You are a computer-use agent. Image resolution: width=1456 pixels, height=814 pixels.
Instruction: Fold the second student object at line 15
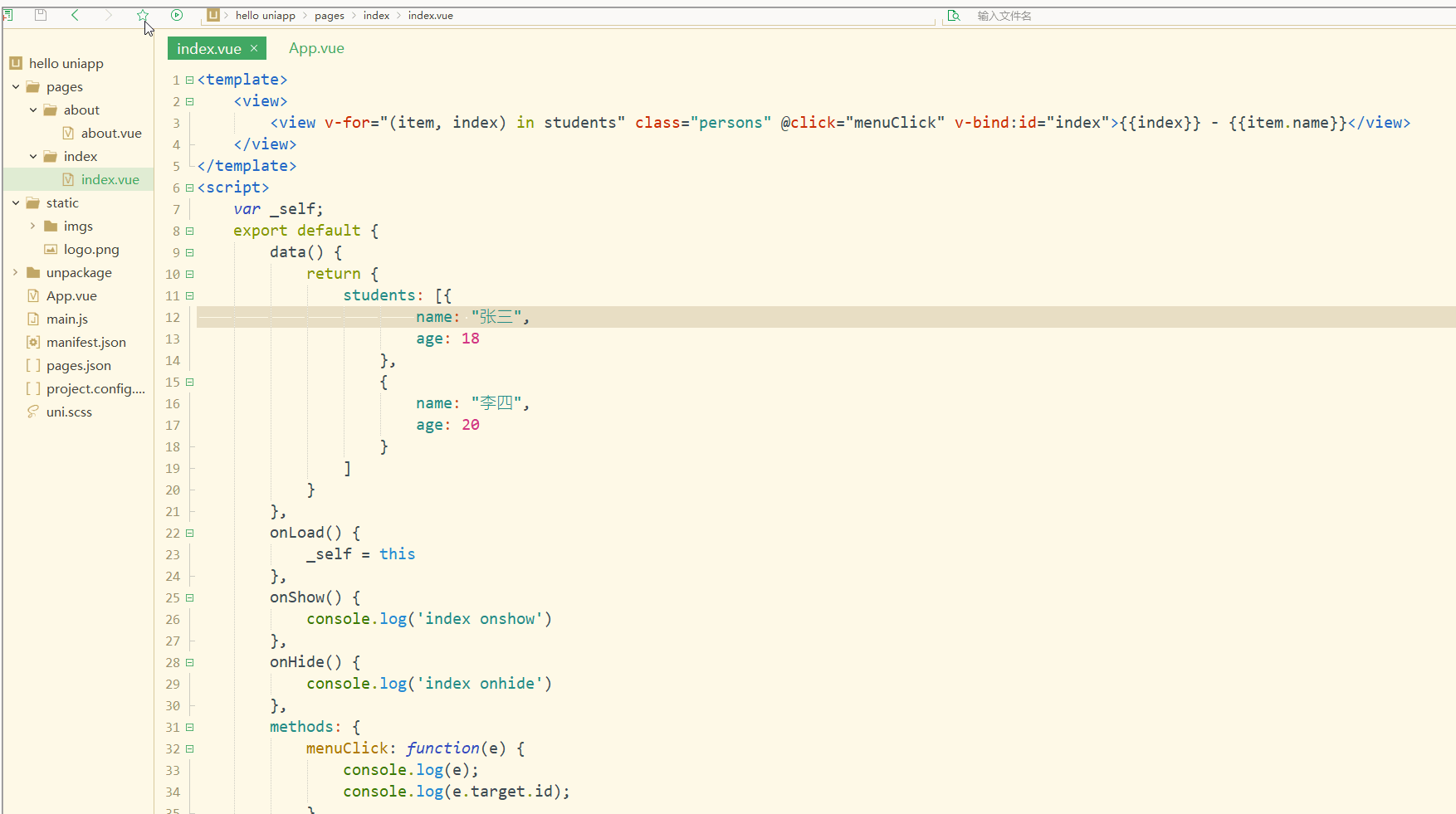coord(189,382)
